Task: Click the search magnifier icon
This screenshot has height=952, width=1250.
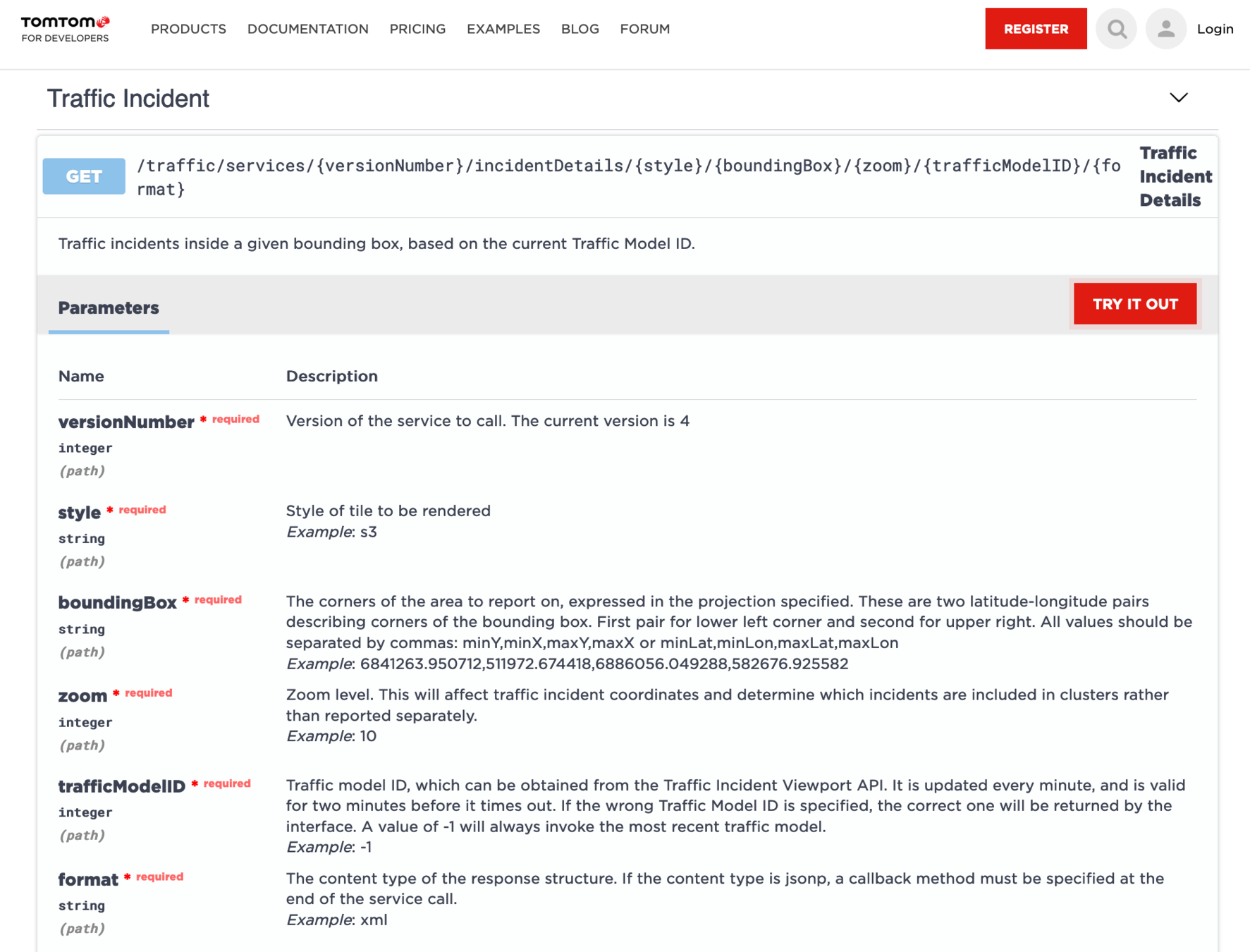Action: [1116, 29]
